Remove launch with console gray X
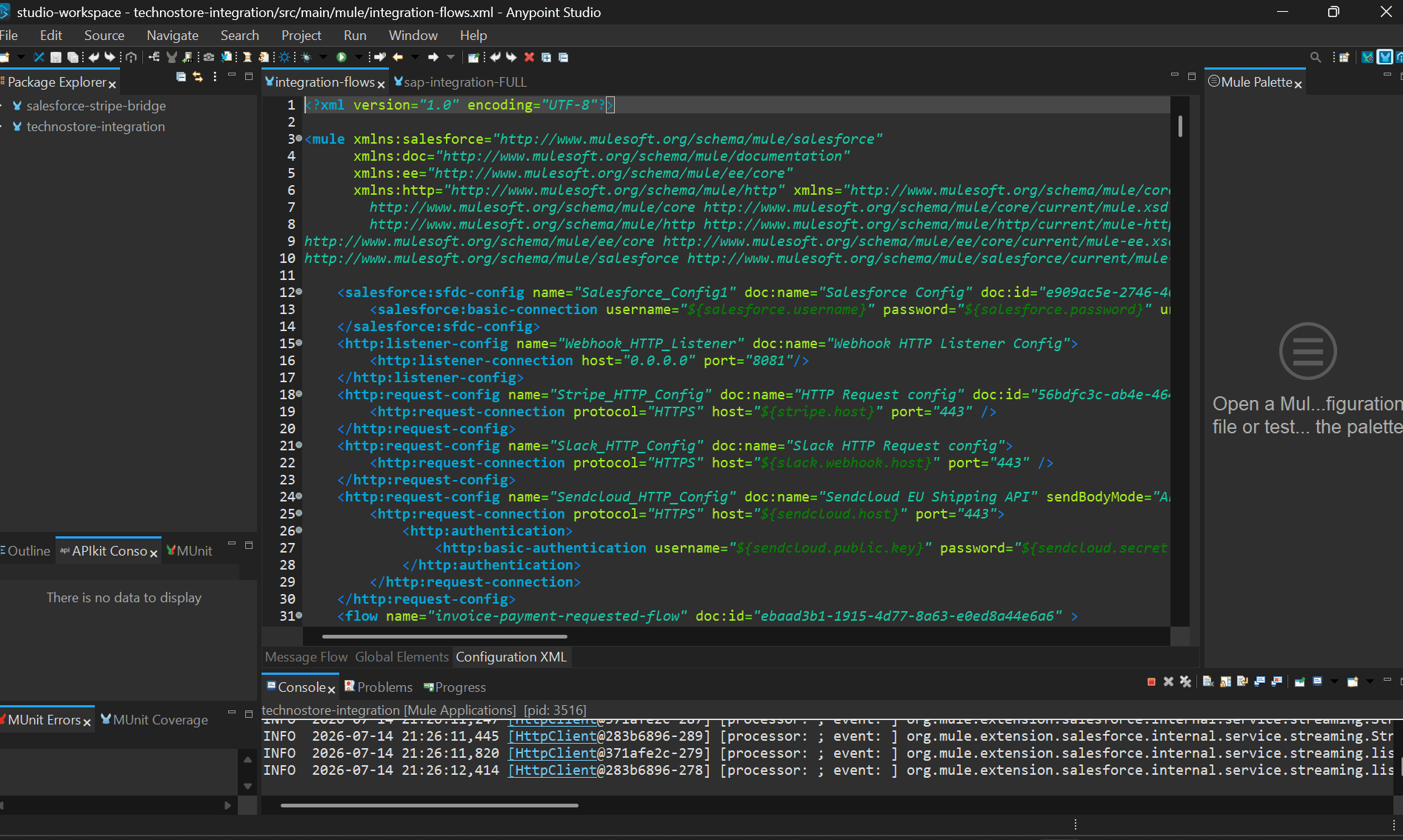 1168,681
